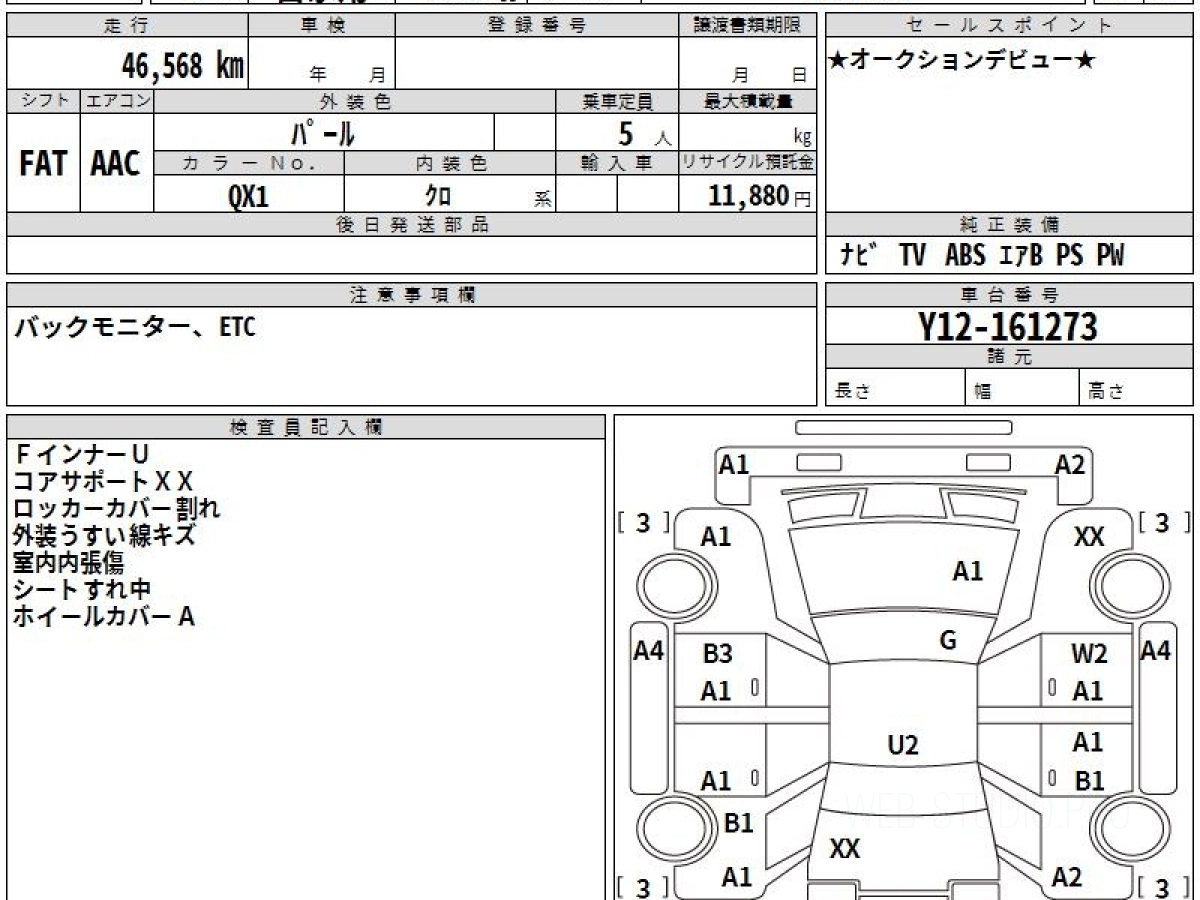The width and height of the screenshot is (1200, 900).
Task: Click the 後日発送部品 header
Action: (412, 225)
